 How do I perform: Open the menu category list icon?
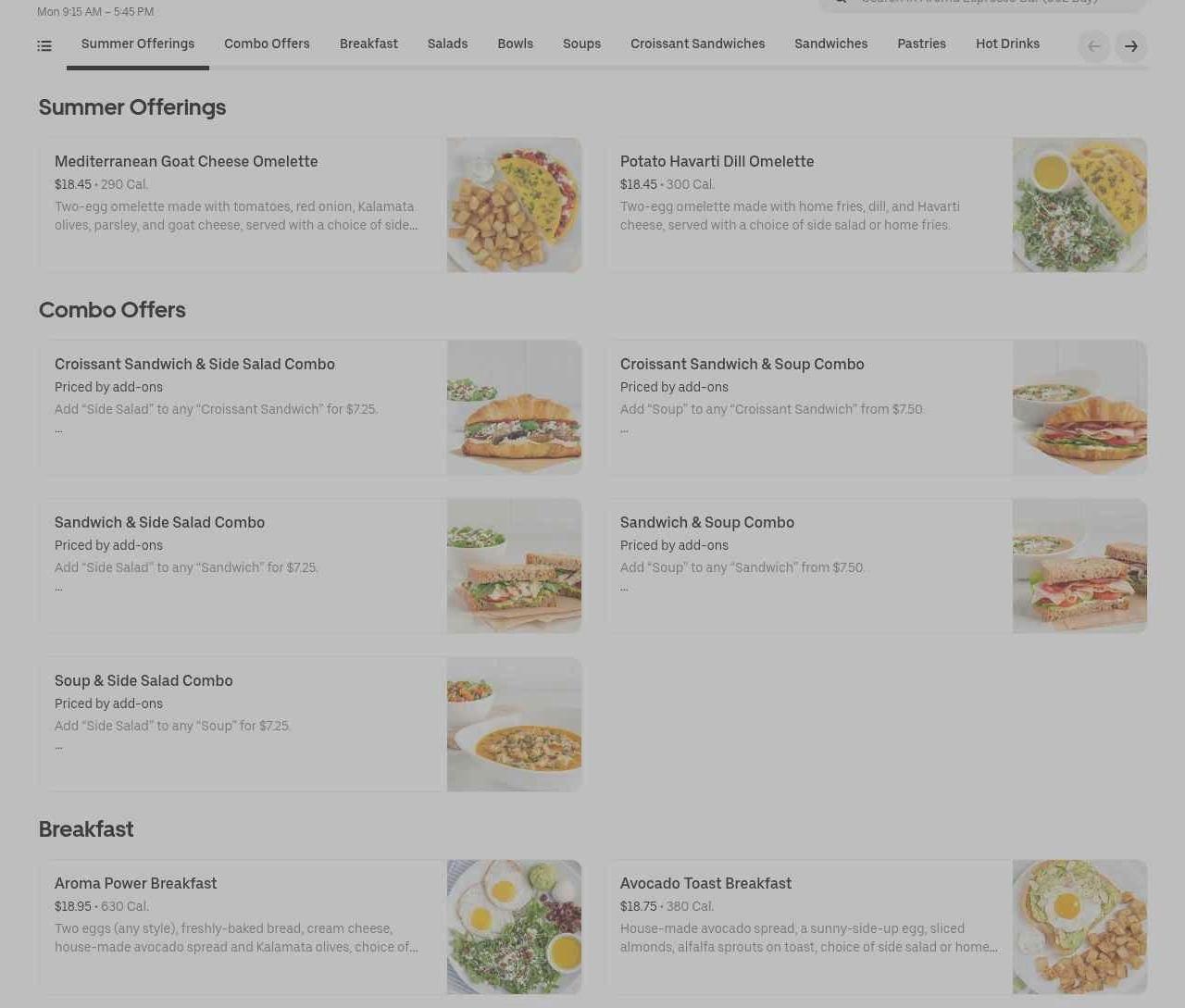[x=44, y=45]
